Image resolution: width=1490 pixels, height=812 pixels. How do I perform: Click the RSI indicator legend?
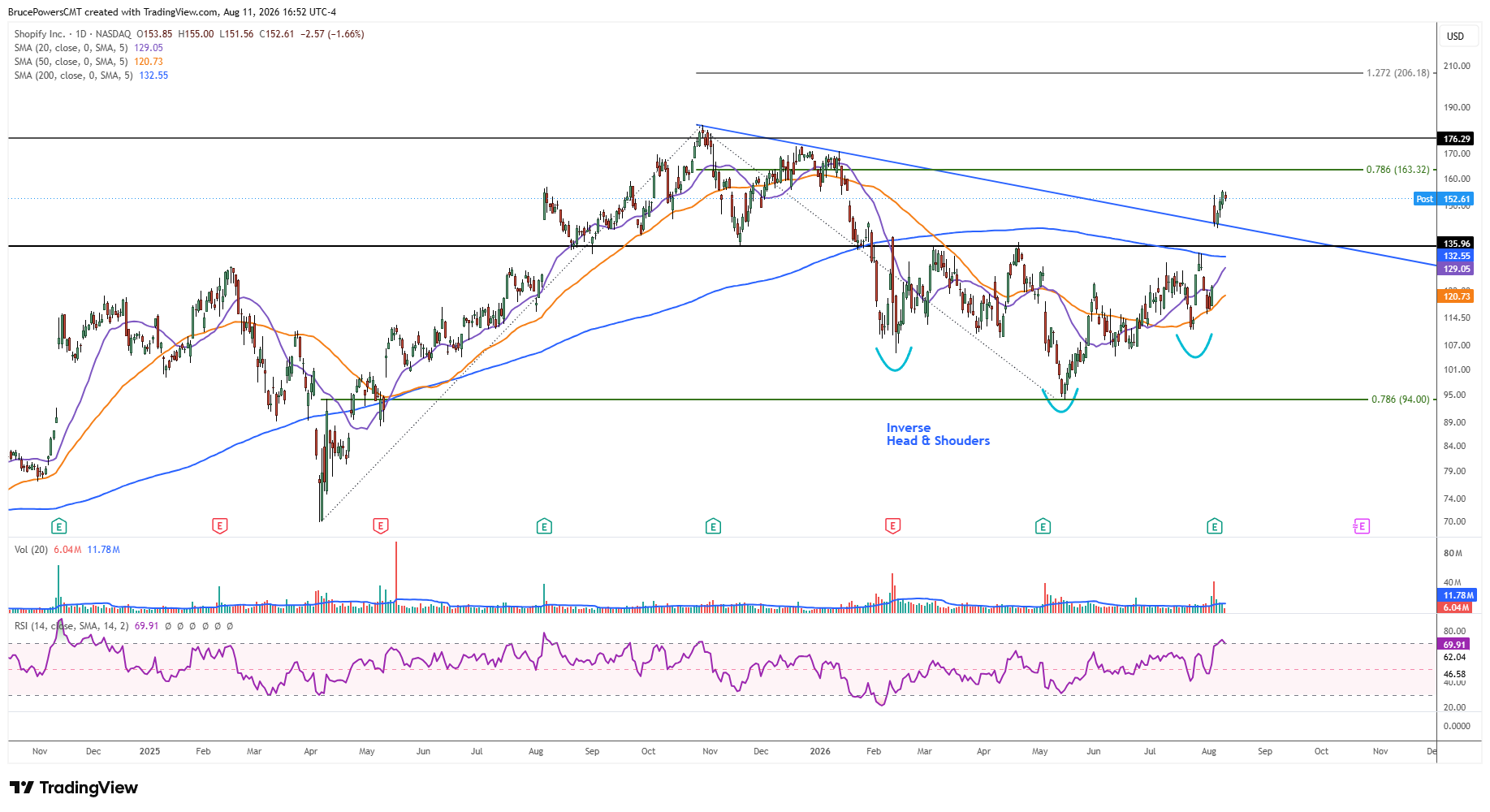point(123,626)
